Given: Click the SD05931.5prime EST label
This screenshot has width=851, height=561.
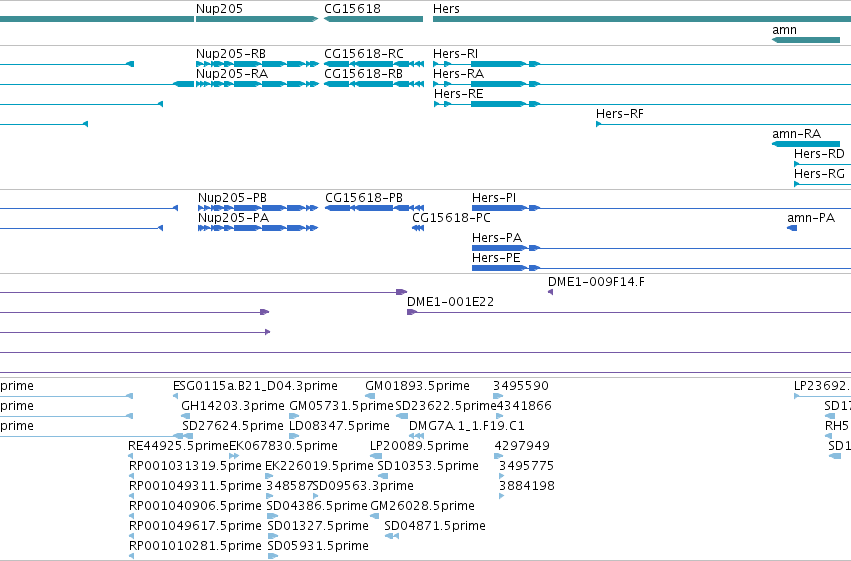Looking at the screenshot, I should coord(318,546).
